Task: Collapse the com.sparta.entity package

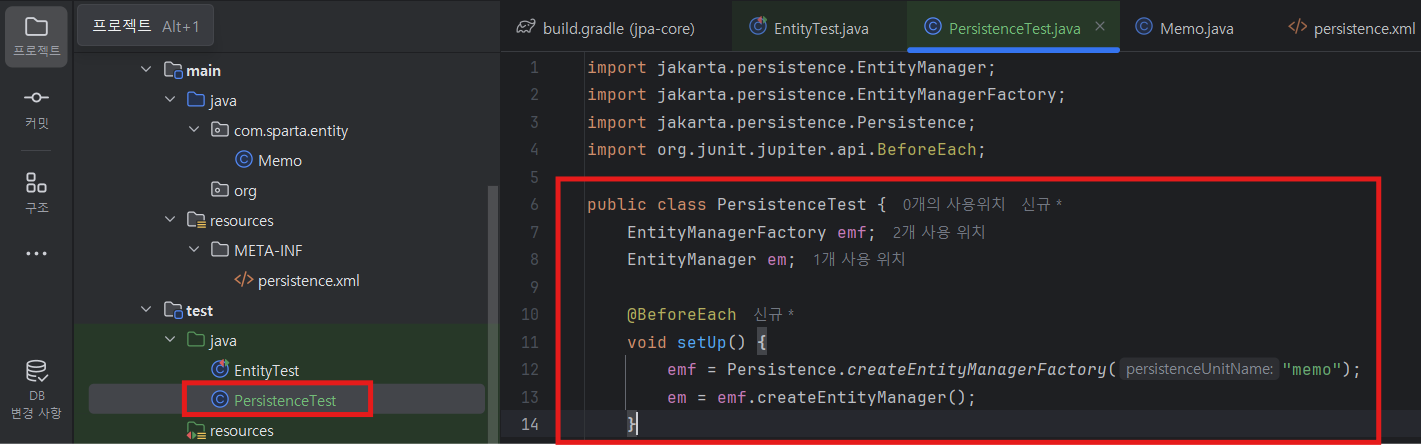Action: click(x=194, y=130)
